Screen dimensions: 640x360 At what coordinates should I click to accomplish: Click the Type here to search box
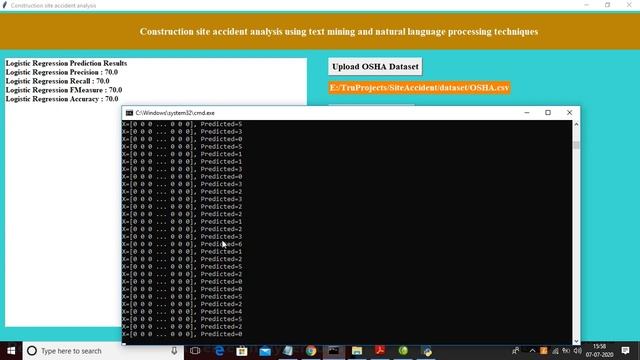tap(103, 351)
